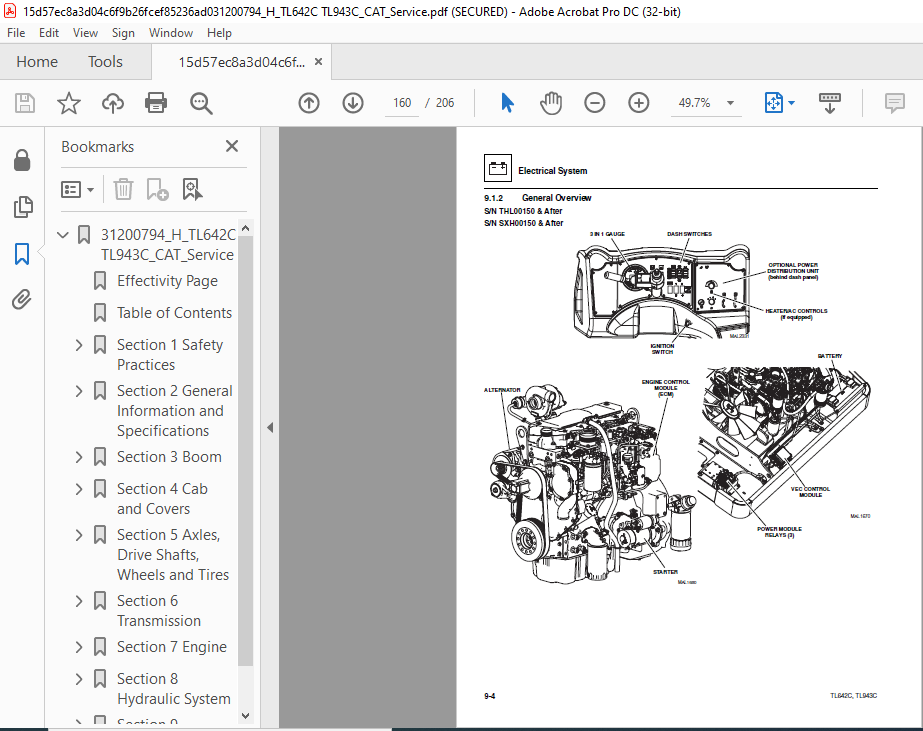Print the document with printer icon
This screenshot has width=923, height=731.
coord(156,103)
